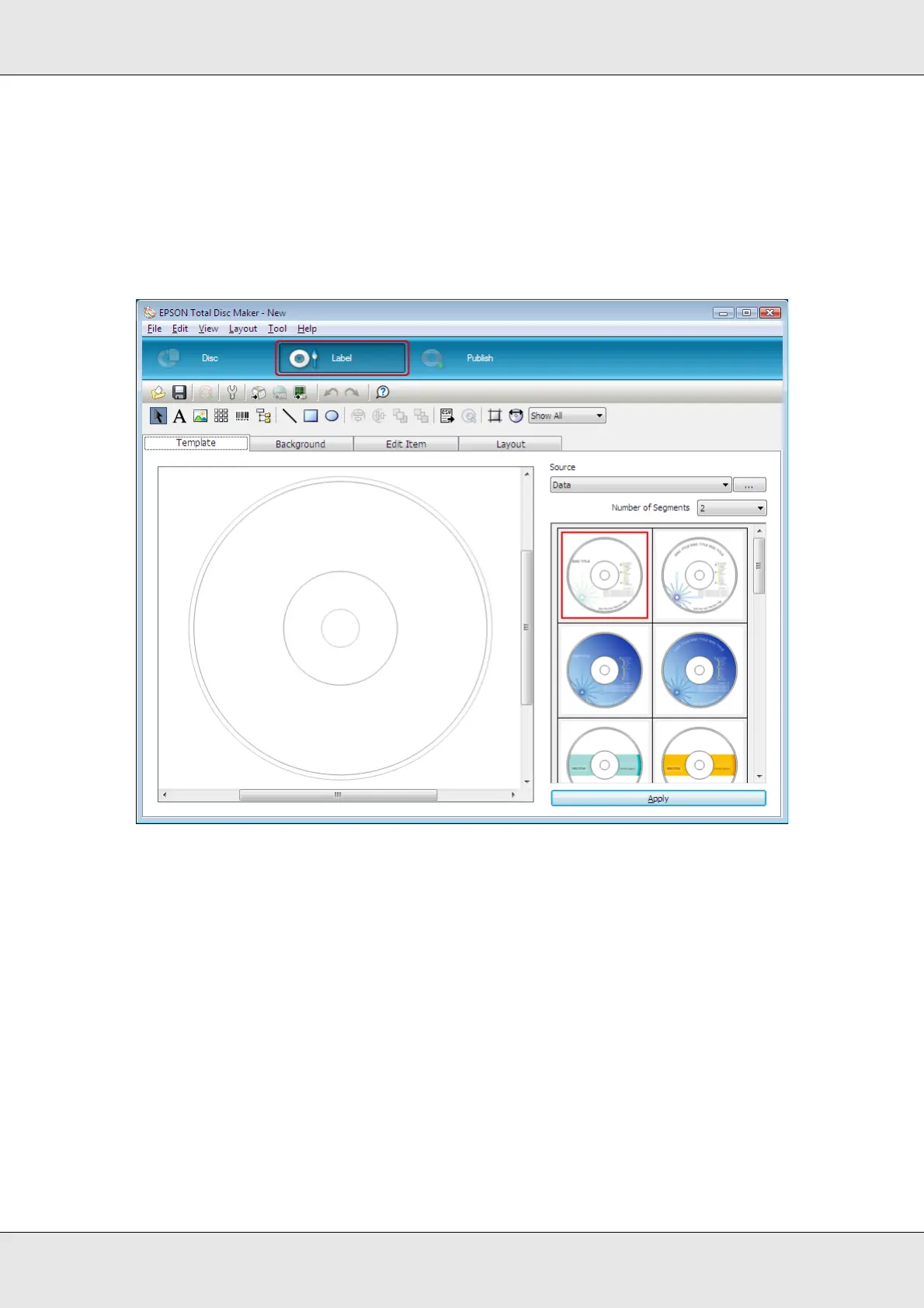Select the ellipse shape tool
The width and height of the screenshot is (924, 1308).
(x=332, y=416)
